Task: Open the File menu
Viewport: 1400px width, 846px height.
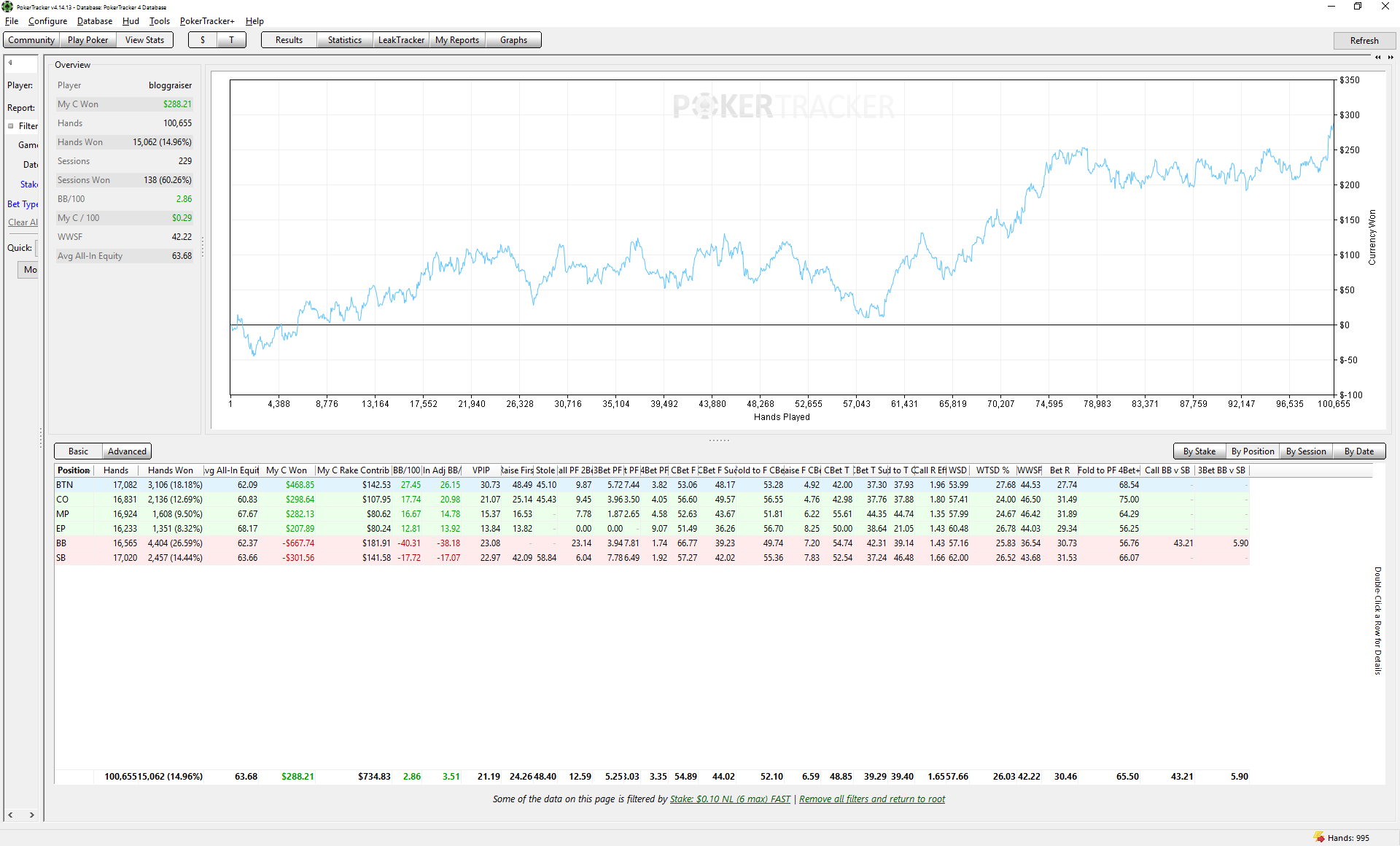Action: coord(12,21)
